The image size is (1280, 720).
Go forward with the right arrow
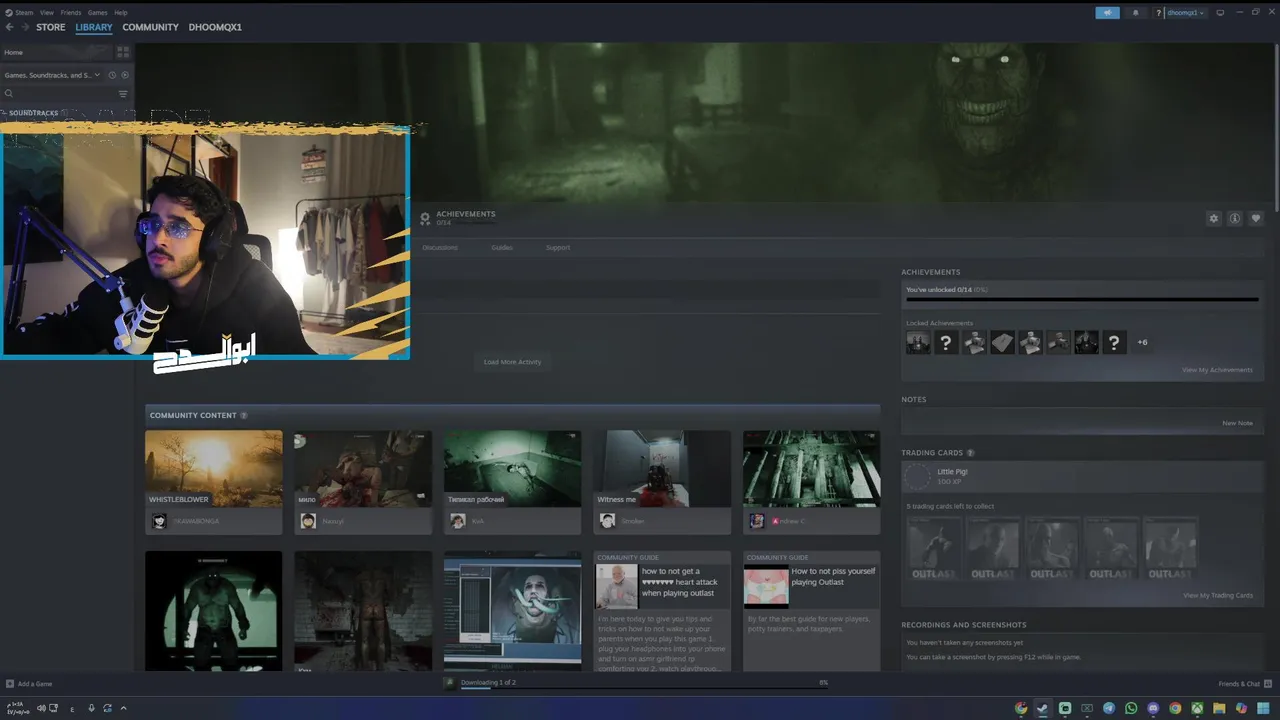tap(25, 27)
